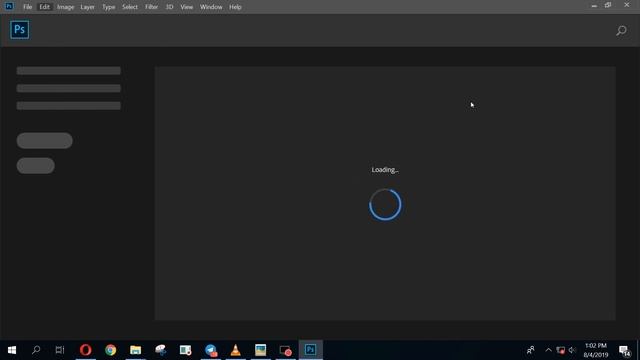640x360 pixels.
Task: Open Telegram from the taskbar
Action: (x=211, y=350)
